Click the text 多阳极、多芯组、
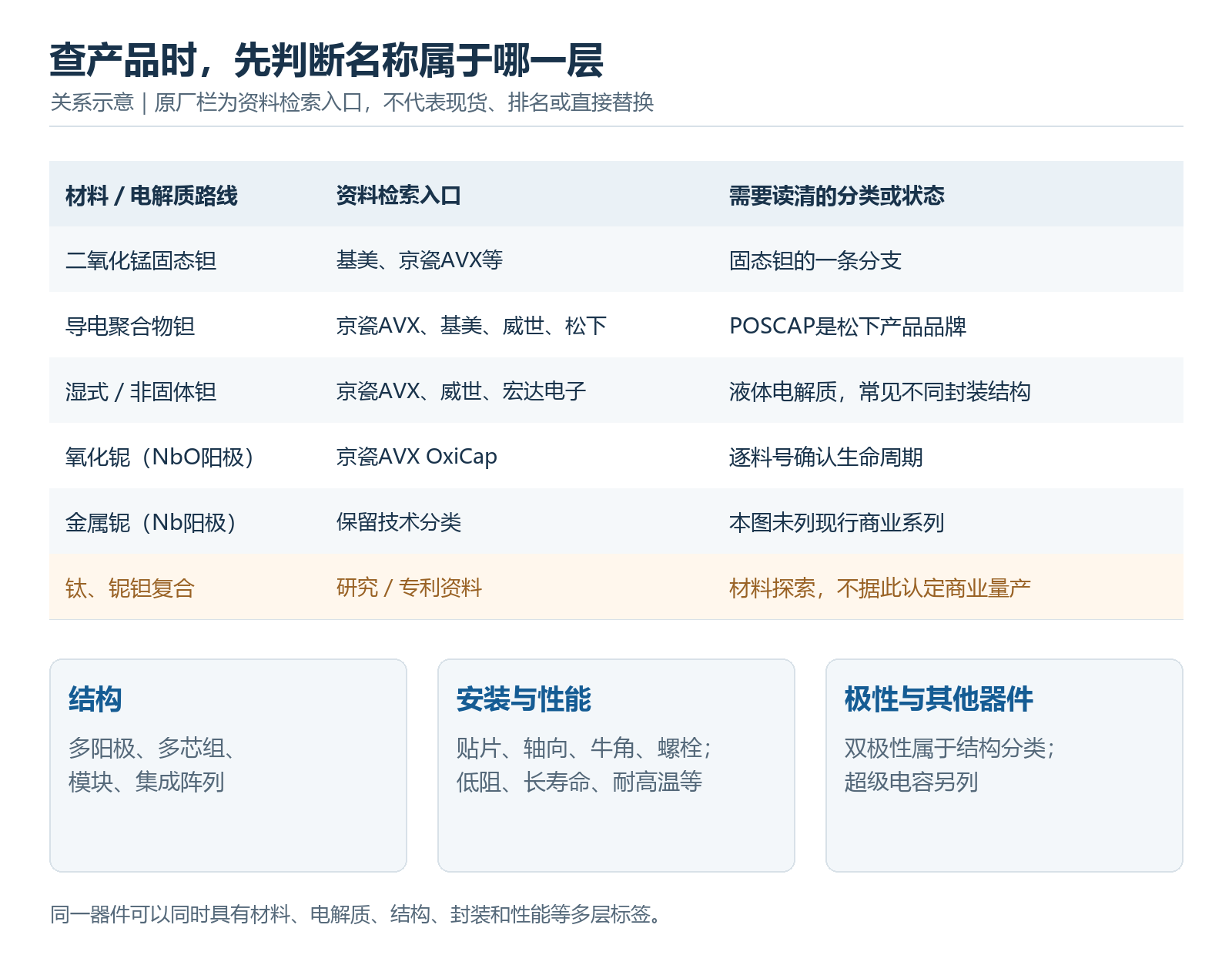The height and width of the screenshot is (955, 1232). [x=152, y=748]
